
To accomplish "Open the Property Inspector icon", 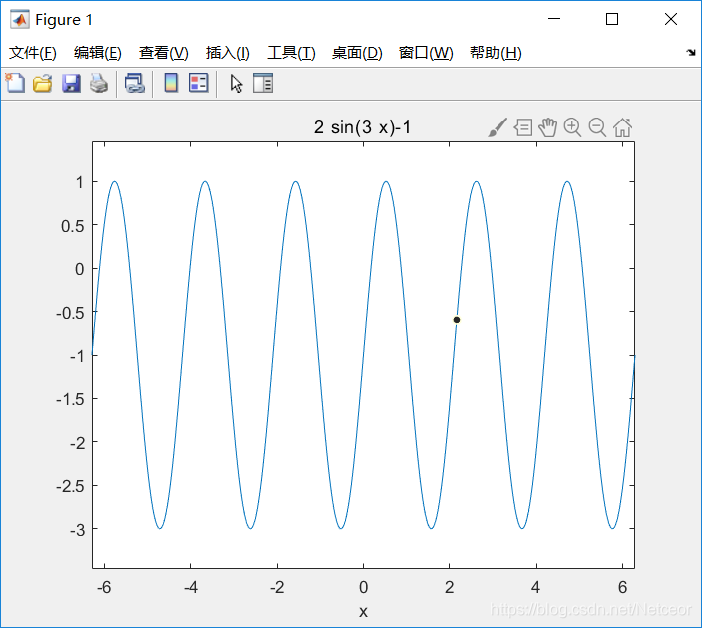I will tap(263, 83).
